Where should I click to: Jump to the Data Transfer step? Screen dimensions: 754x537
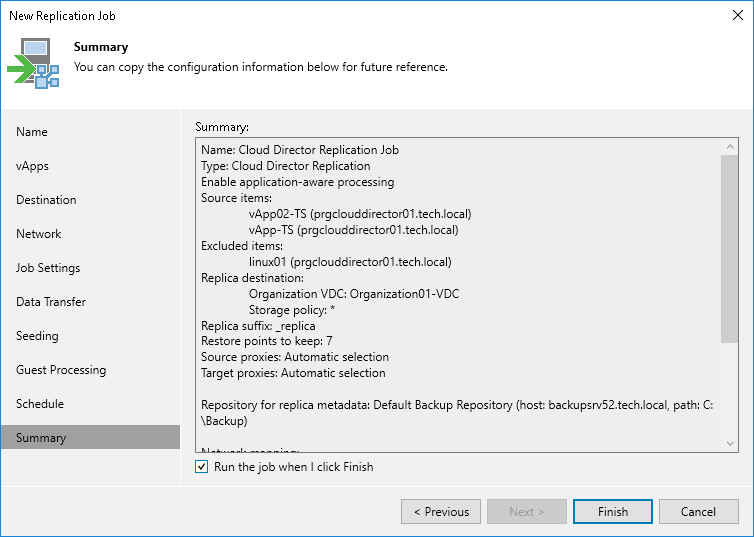tap(51, 302)
